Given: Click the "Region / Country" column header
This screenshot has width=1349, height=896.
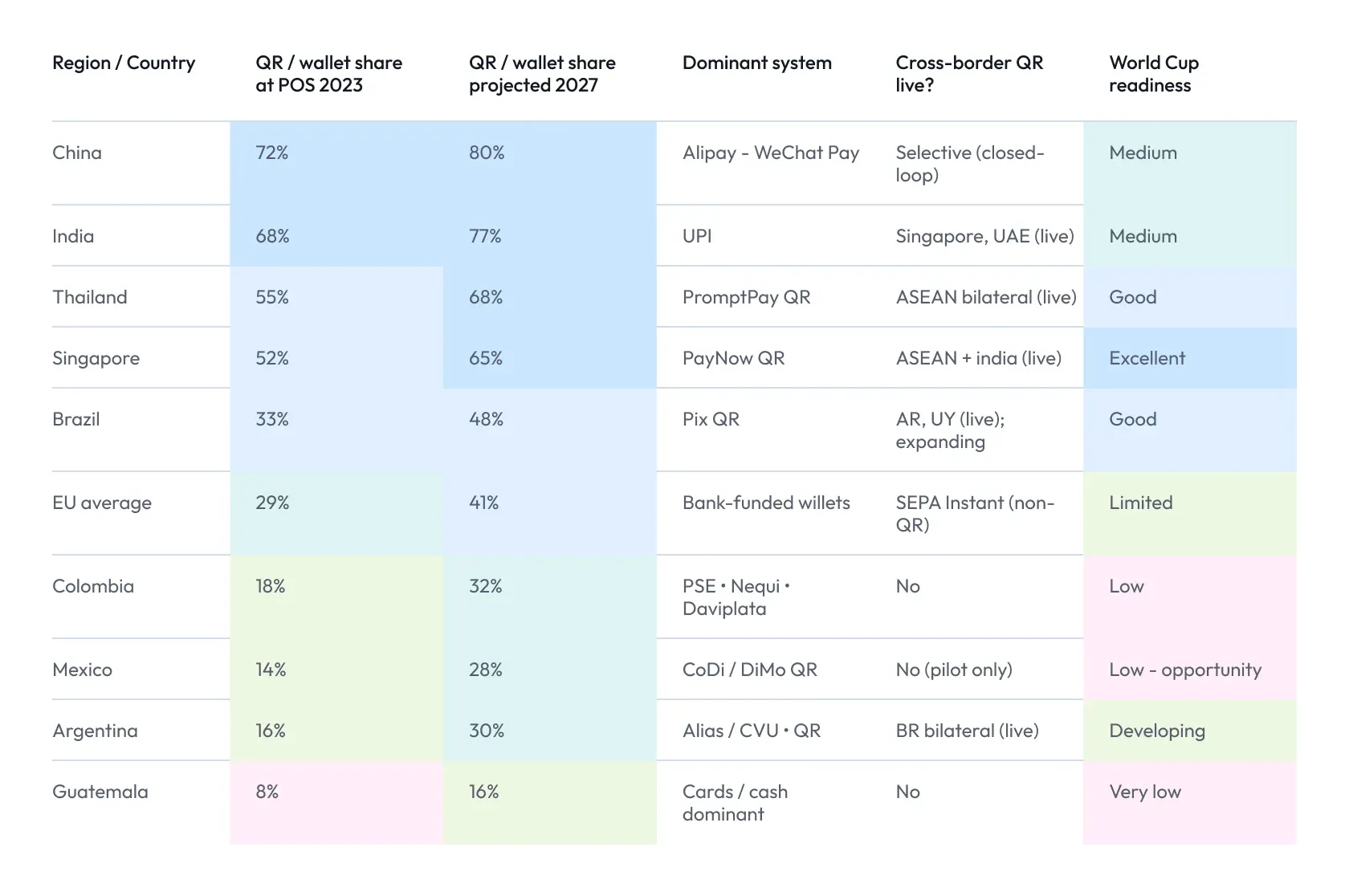Looking at the screenshot, I should click(124, 63).
